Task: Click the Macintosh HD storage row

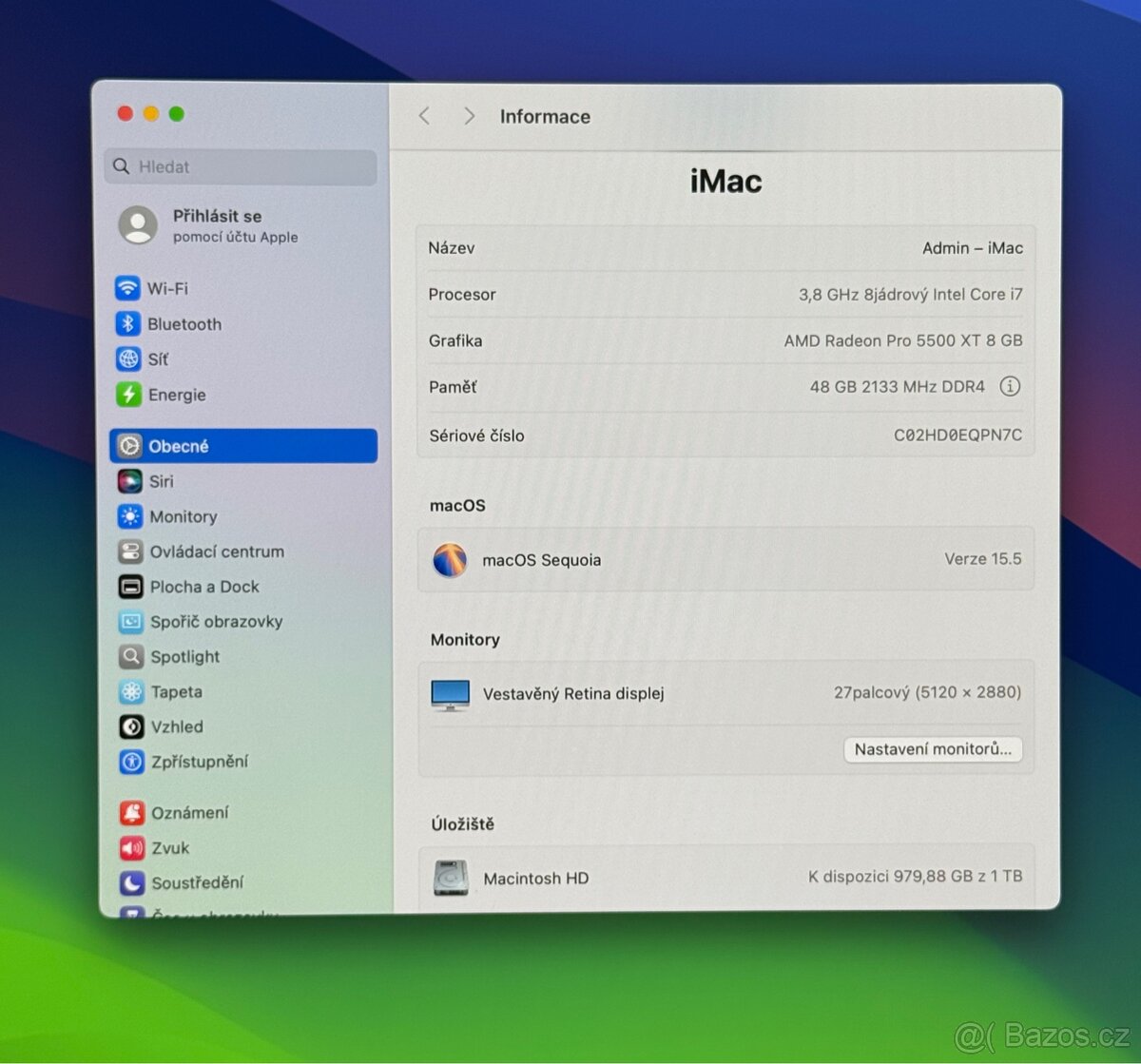Action: tap(725, 878)
